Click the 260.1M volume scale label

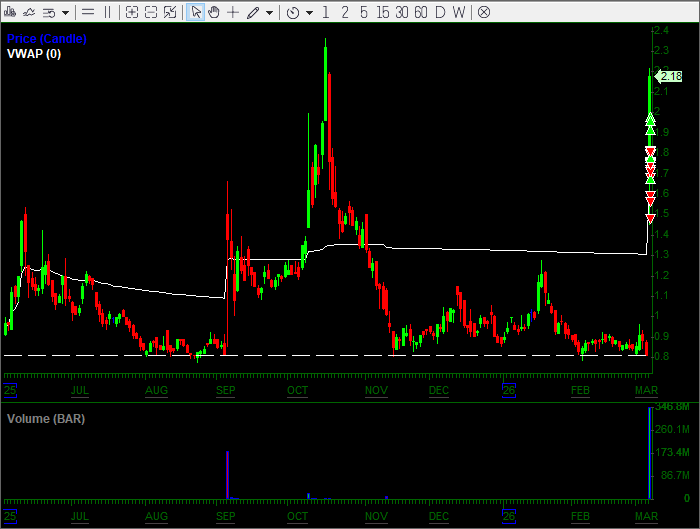point(672,429)
